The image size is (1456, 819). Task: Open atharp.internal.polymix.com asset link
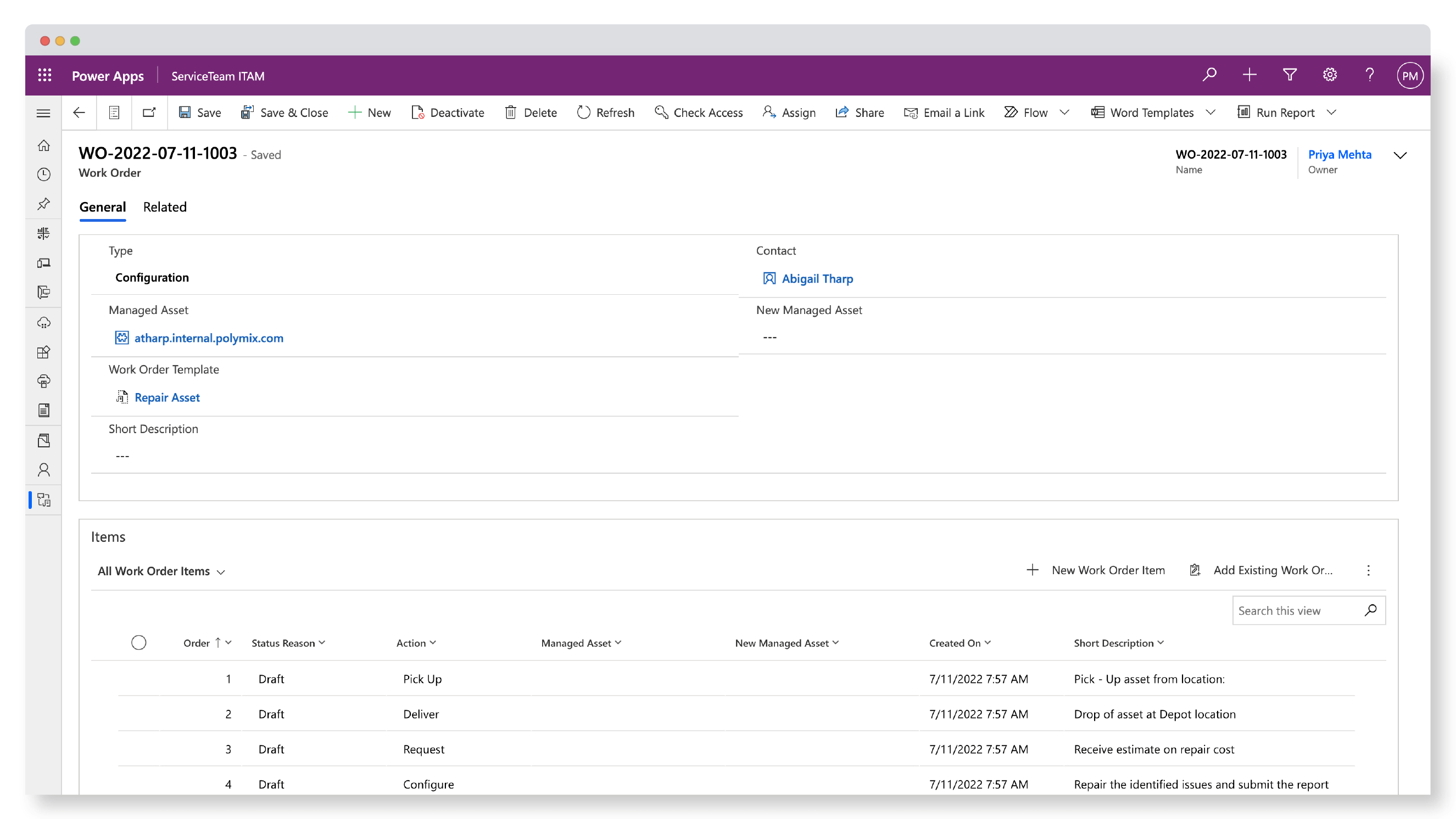209,338
